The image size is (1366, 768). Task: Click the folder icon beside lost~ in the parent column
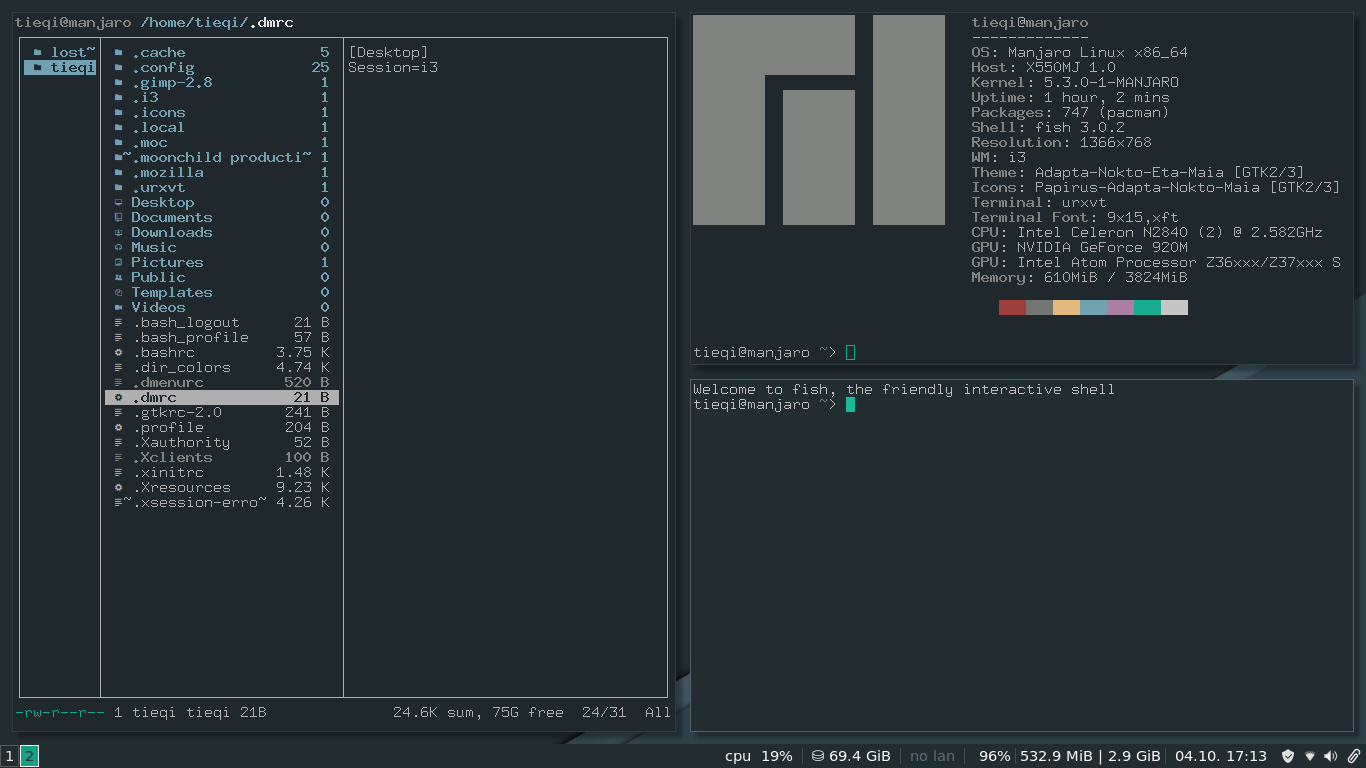click(x=38, y=53)
